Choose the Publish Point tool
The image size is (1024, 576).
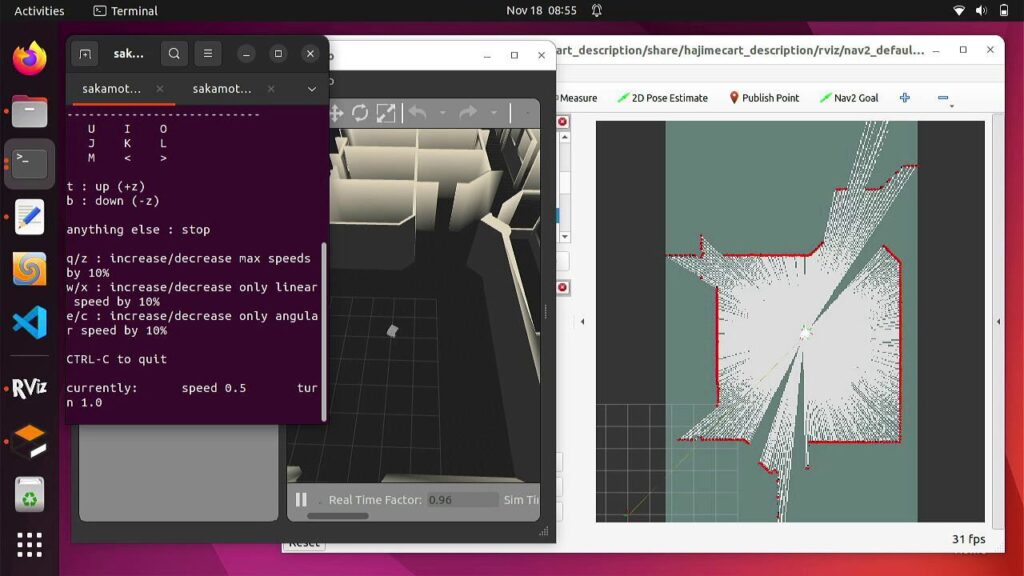764,98
